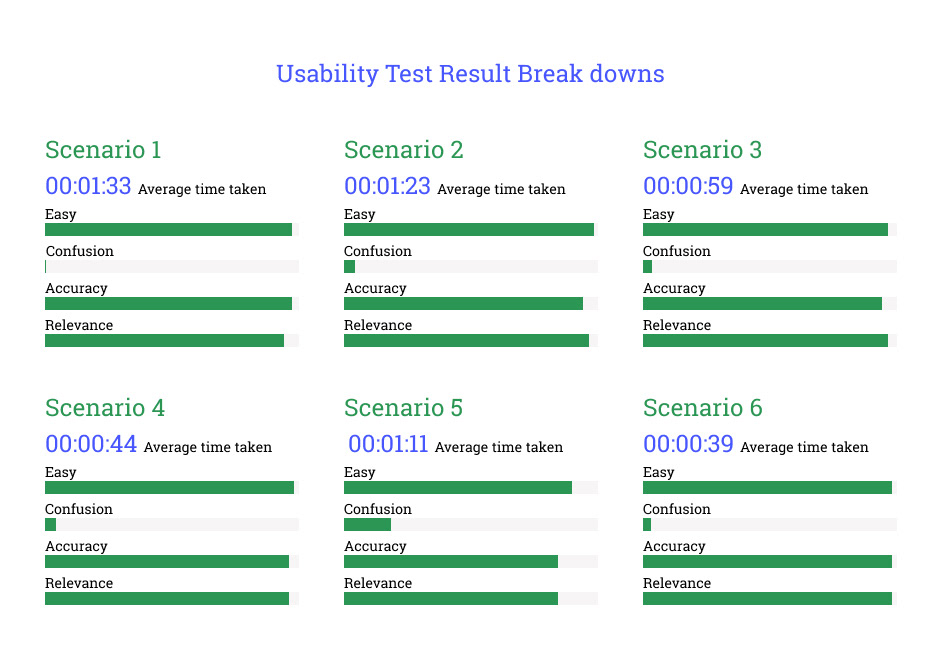
Task: Select the Scenario 1 heading
Action: point(103,150)
